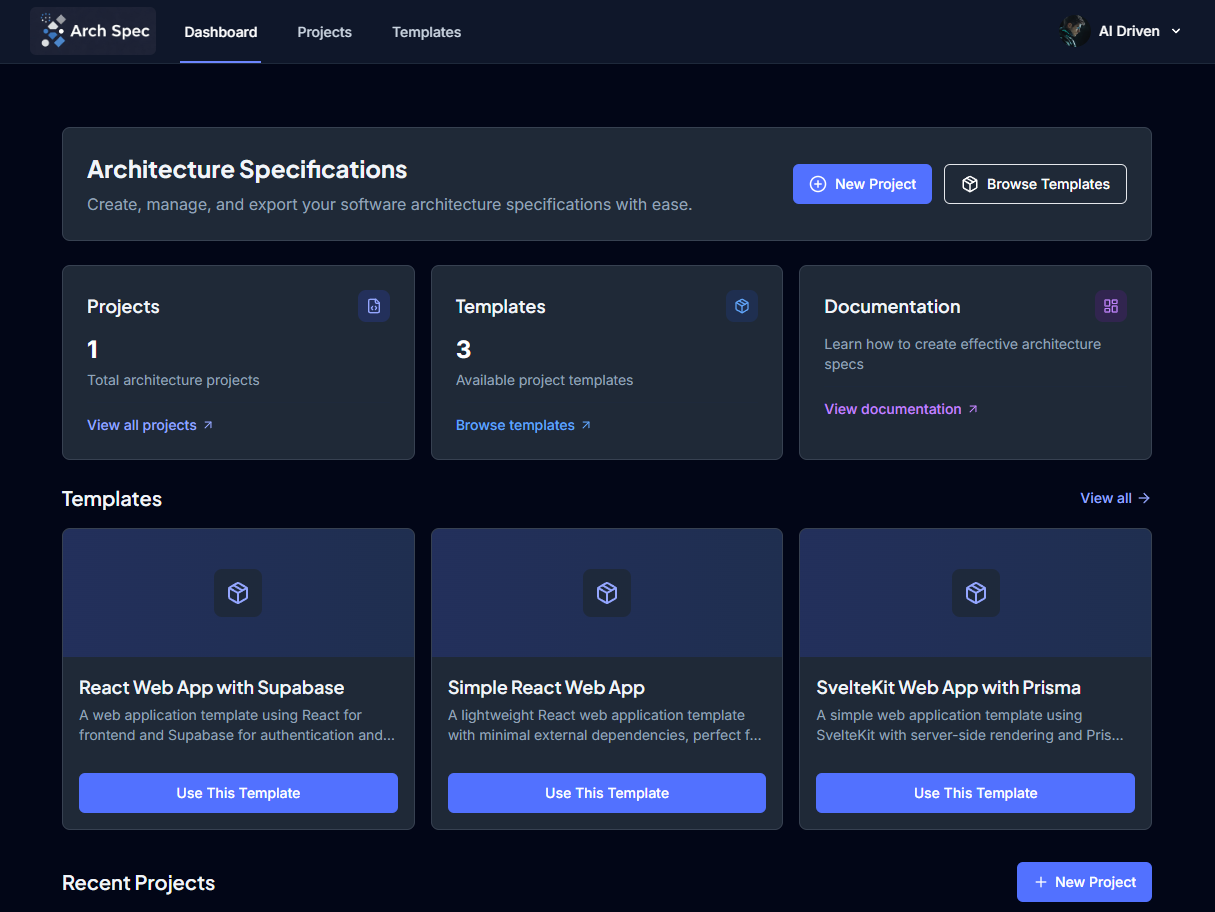Screen dimensions: 1215x912
Task: Use the Simple React Web App template
Action: click(607, 793)
